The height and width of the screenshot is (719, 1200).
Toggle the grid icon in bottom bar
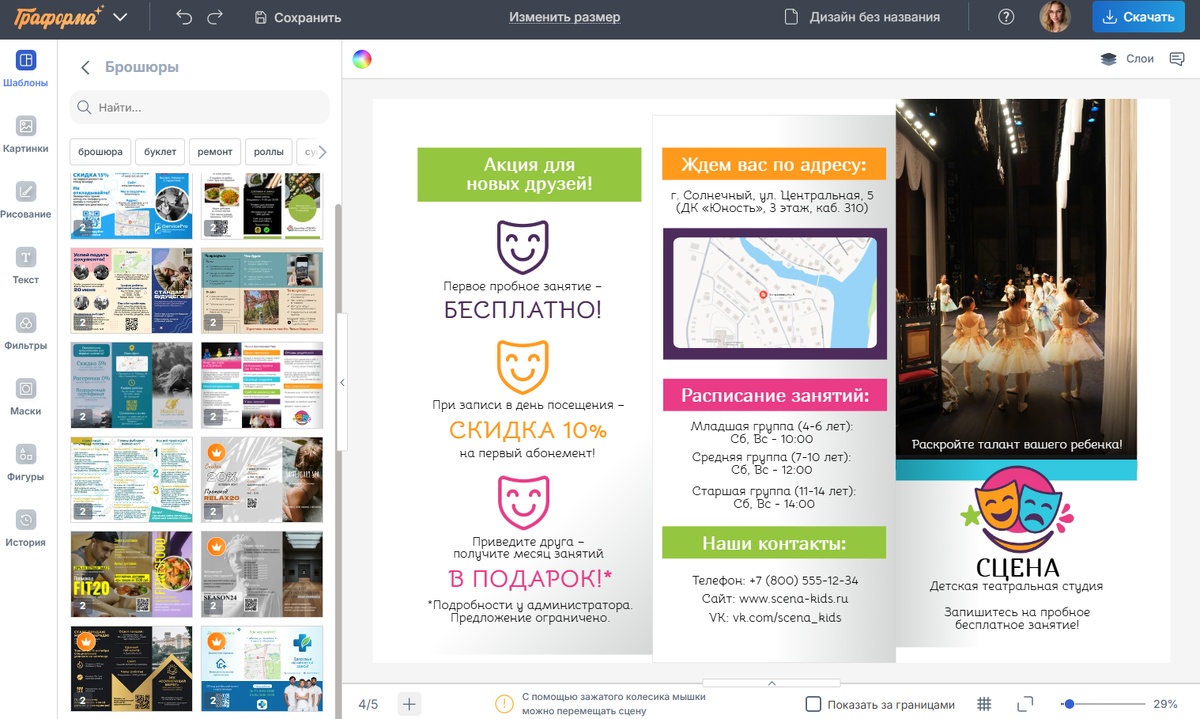tap(984, 704)
